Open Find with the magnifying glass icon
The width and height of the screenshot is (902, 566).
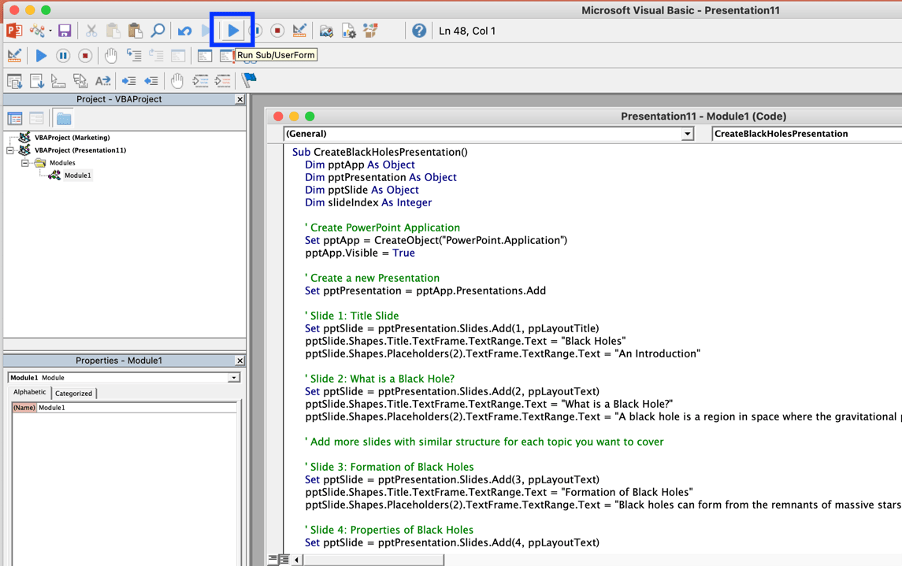pyautogui.click(x=158, y=30)
